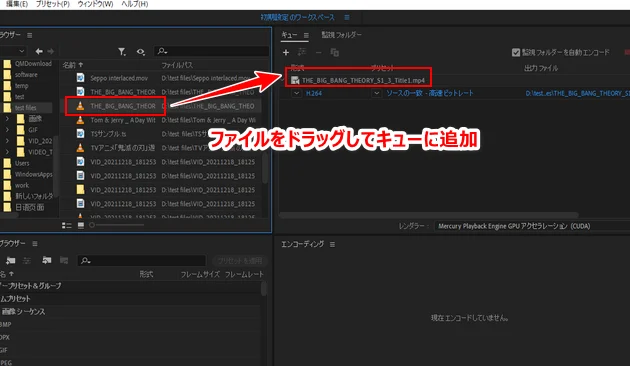This screenshot has height=366, width=630.
Task: Click the magnifier icon in the preset browser search
Action: [85, 261]
